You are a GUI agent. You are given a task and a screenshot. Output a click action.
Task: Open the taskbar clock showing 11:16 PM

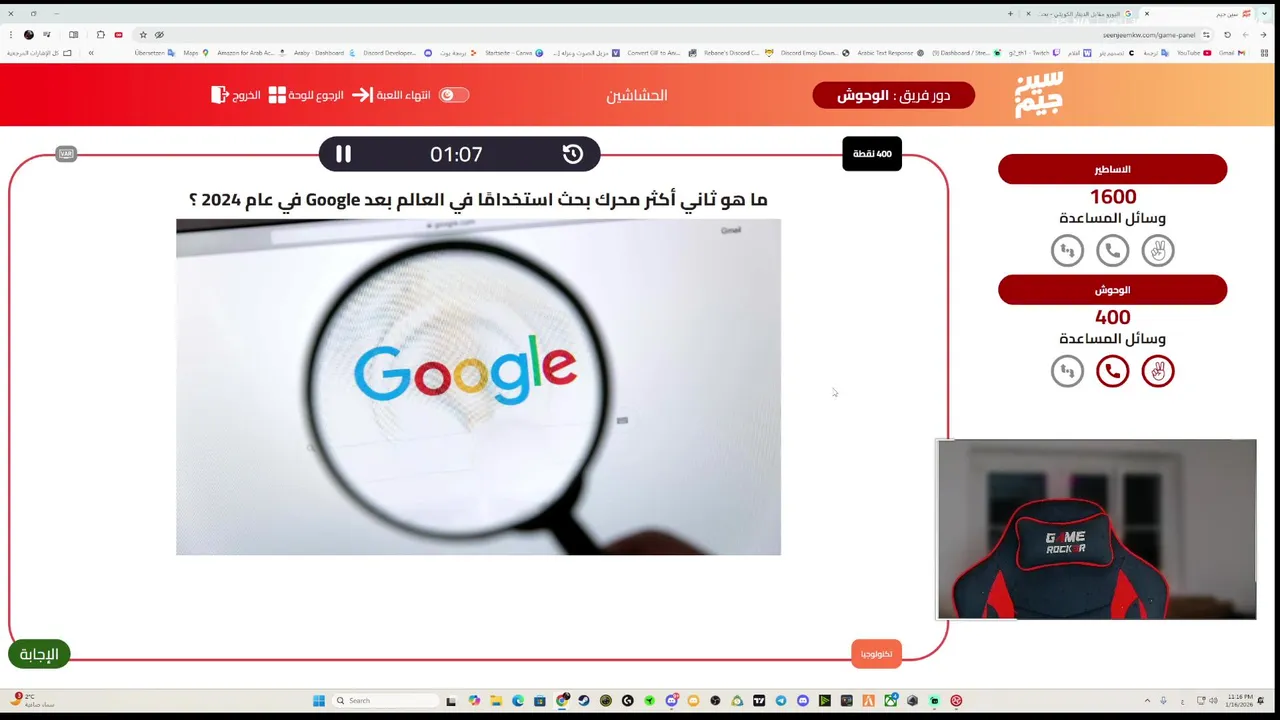coord(1239,700)
